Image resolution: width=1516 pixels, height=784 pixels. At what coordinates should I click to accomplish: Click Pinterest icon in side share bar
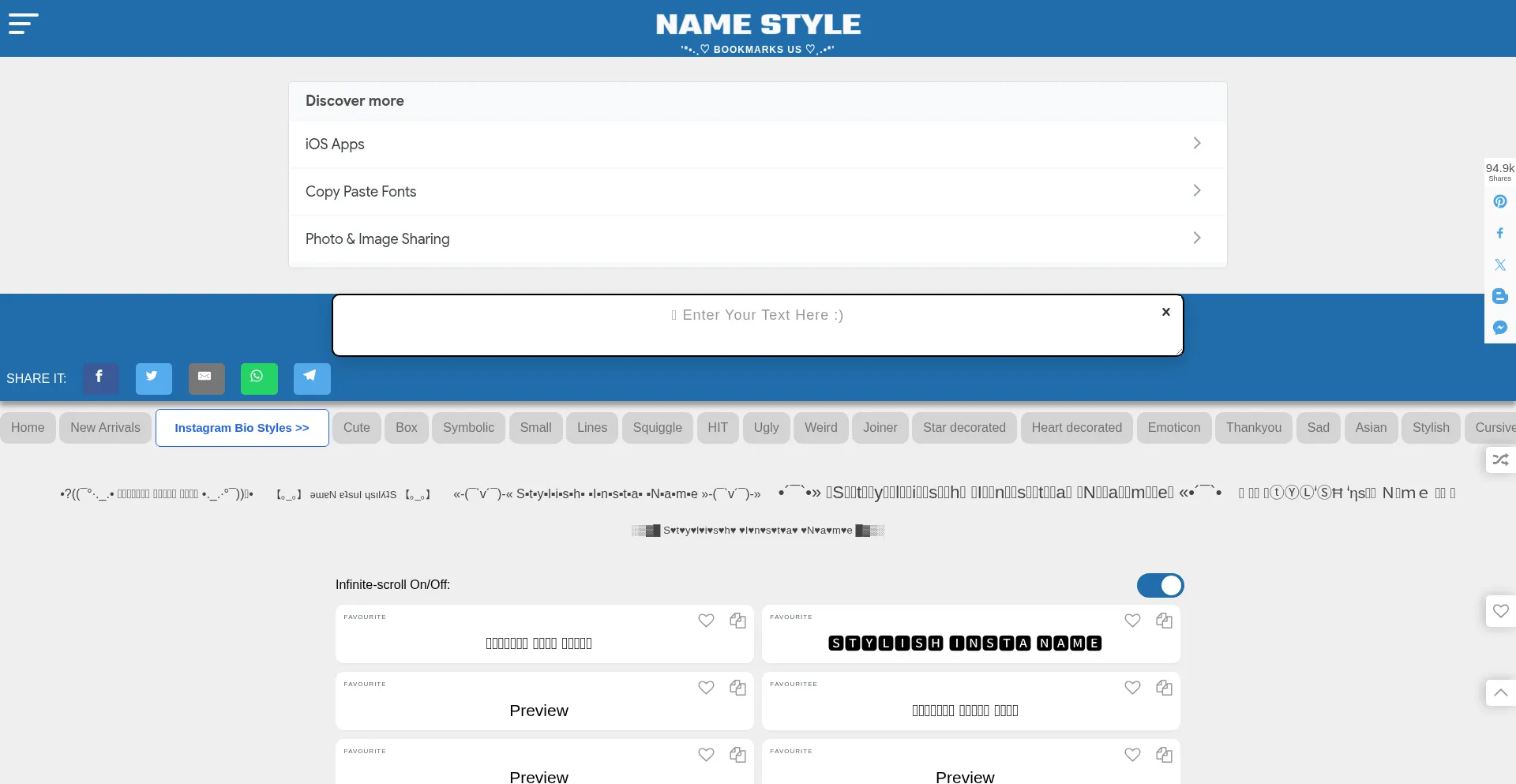click(x=1500, y=201)
